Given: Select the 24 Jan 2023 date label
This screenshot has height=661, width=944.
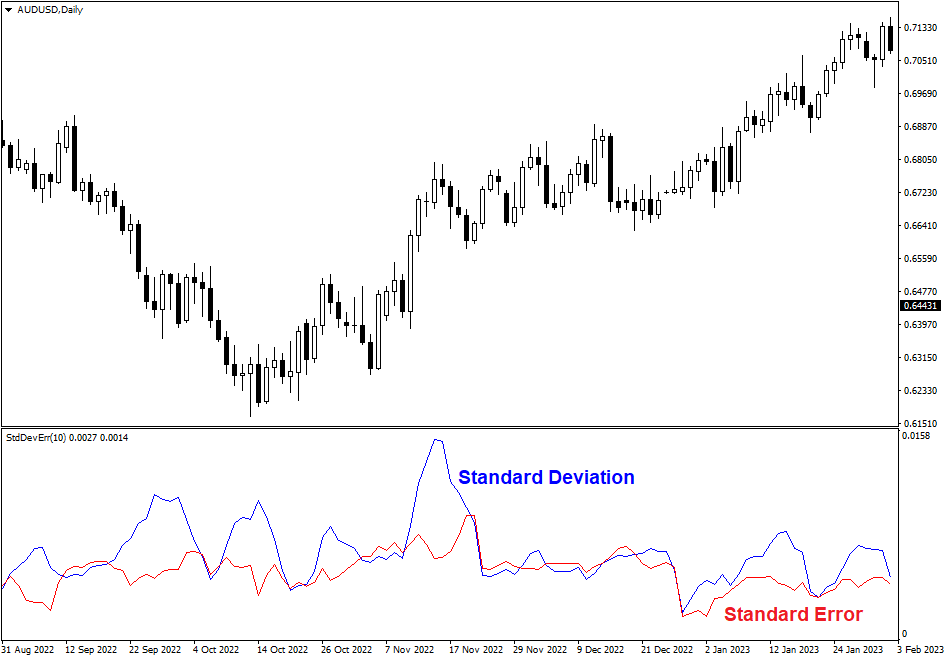Looking at the screenshot, I should 858,650.
